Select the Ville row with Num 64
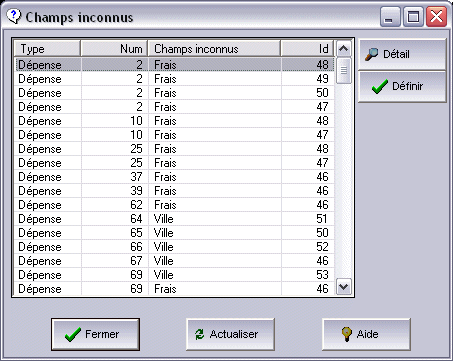453x361 pixels. pyautogui.click(x=174, y=219)
